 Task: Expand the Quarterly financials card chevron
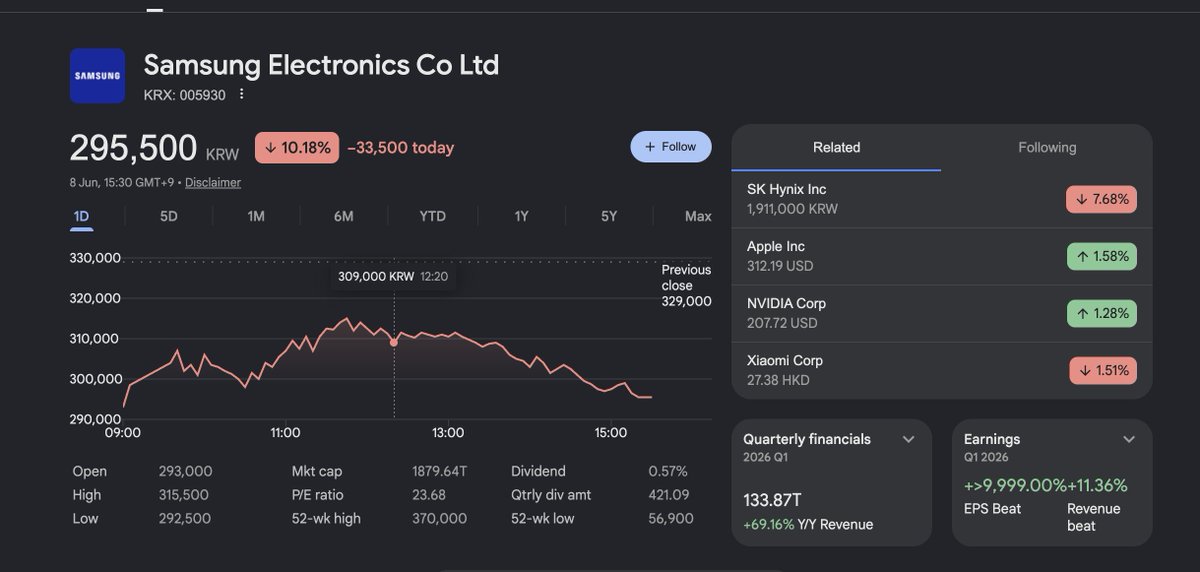point(908,439)
